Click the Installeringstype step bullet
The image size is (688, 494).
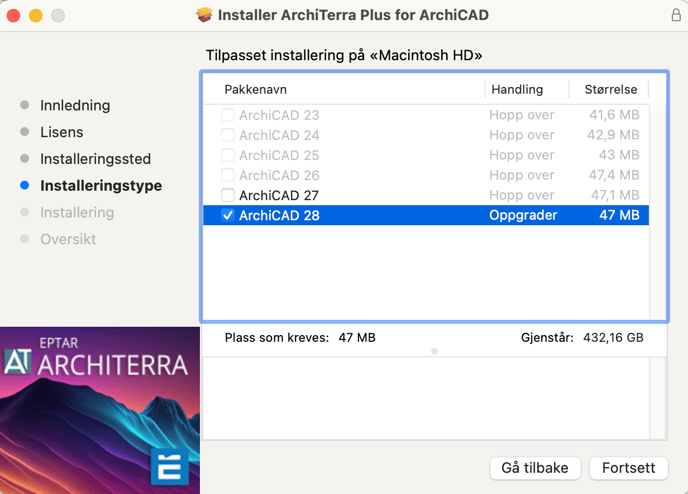(25, 186)
